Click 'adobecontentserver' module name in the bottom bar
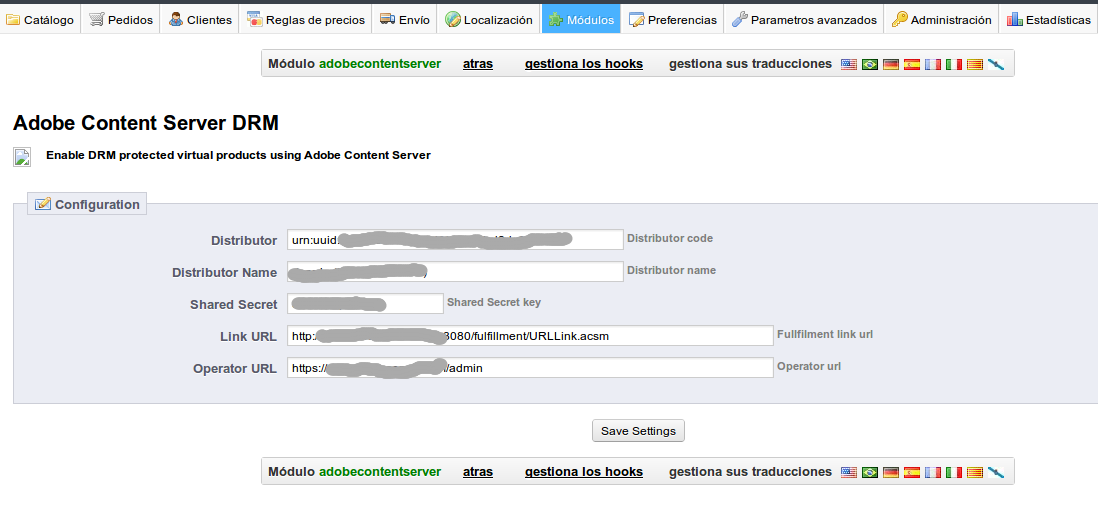 380,472
